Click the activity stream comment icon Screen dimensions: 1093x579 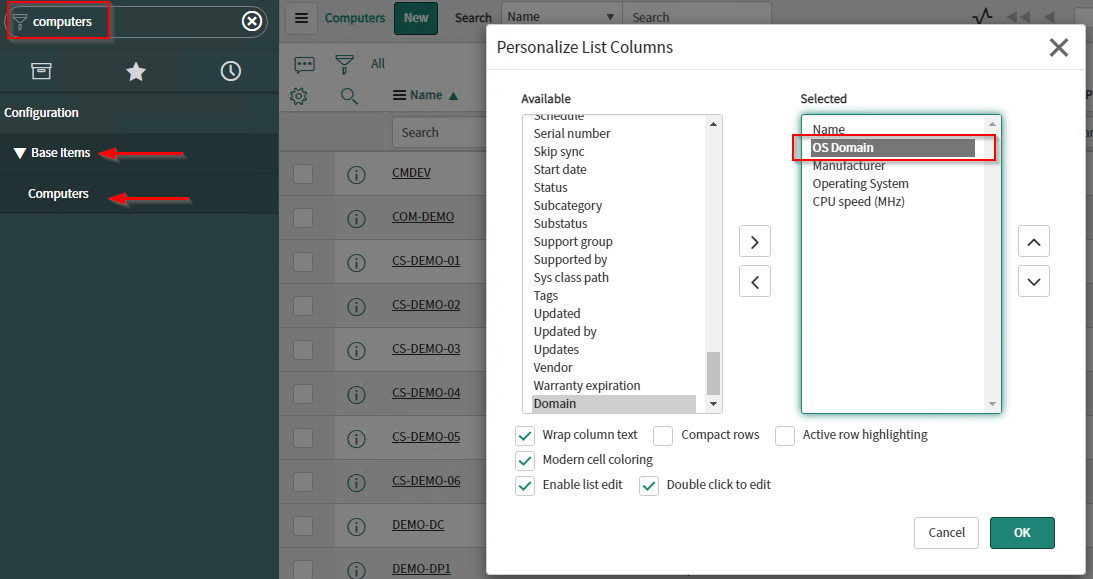[305, 65]
